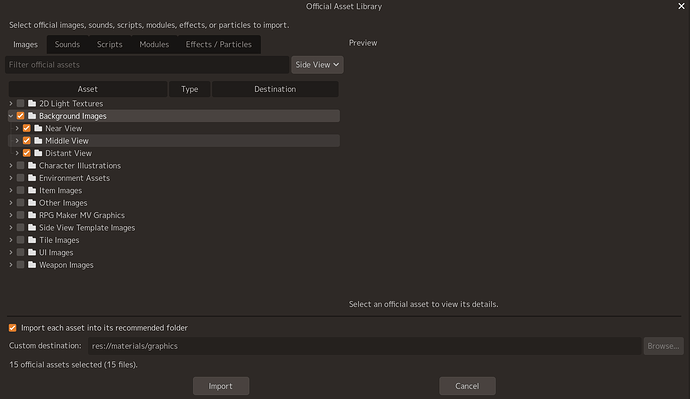Image resolution: width=690 pixels, height=399 pixels.
Task: Select the Tile Images tree row
Action: click(x=174, y=240)
